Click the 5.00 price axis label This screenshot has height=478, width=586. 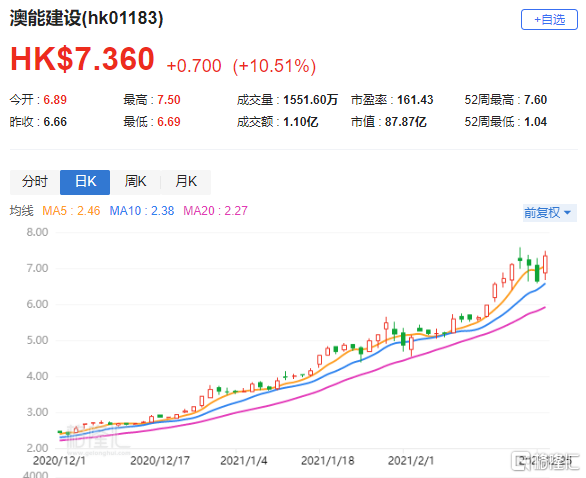37,340
